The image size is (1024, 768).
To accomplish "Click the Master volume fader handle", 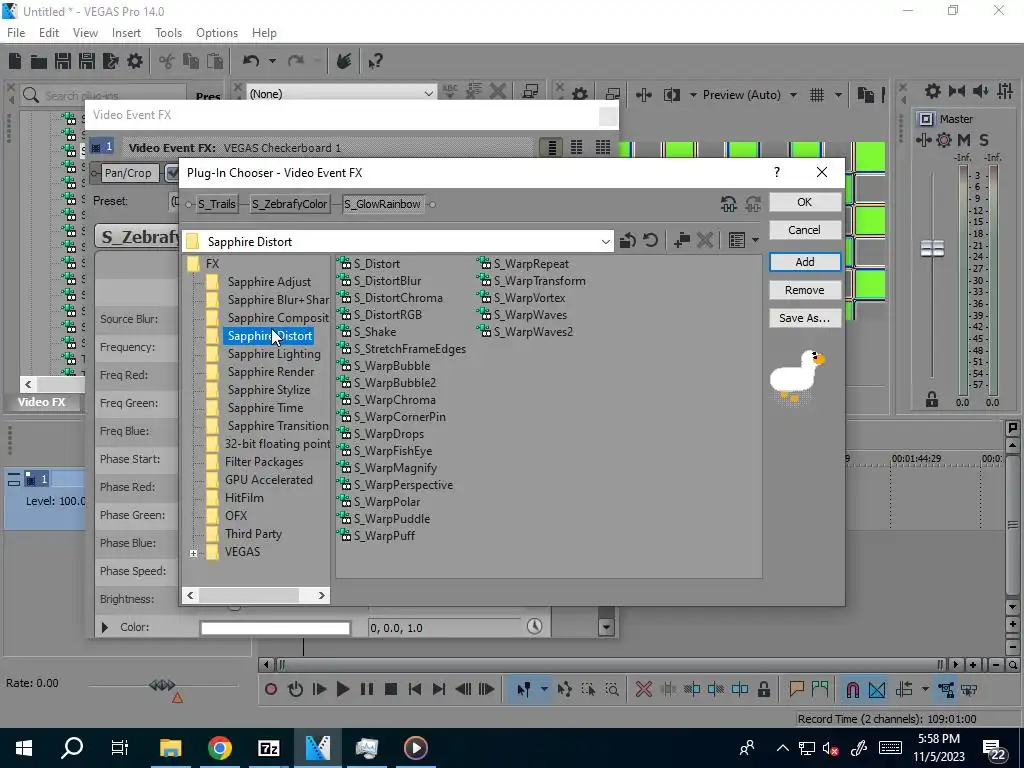I will tap(932, 248).
